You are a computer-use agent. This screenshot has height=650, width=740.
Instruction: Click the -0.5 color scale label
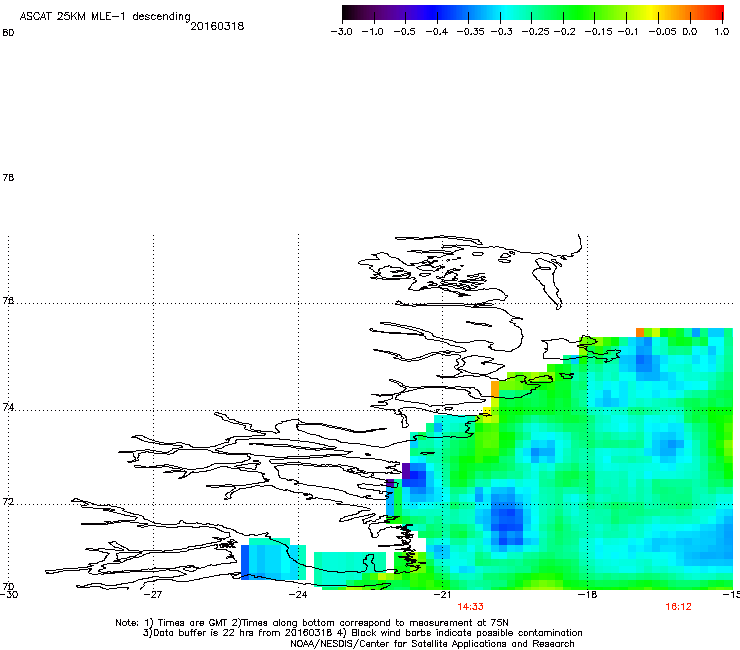[404, 32]
